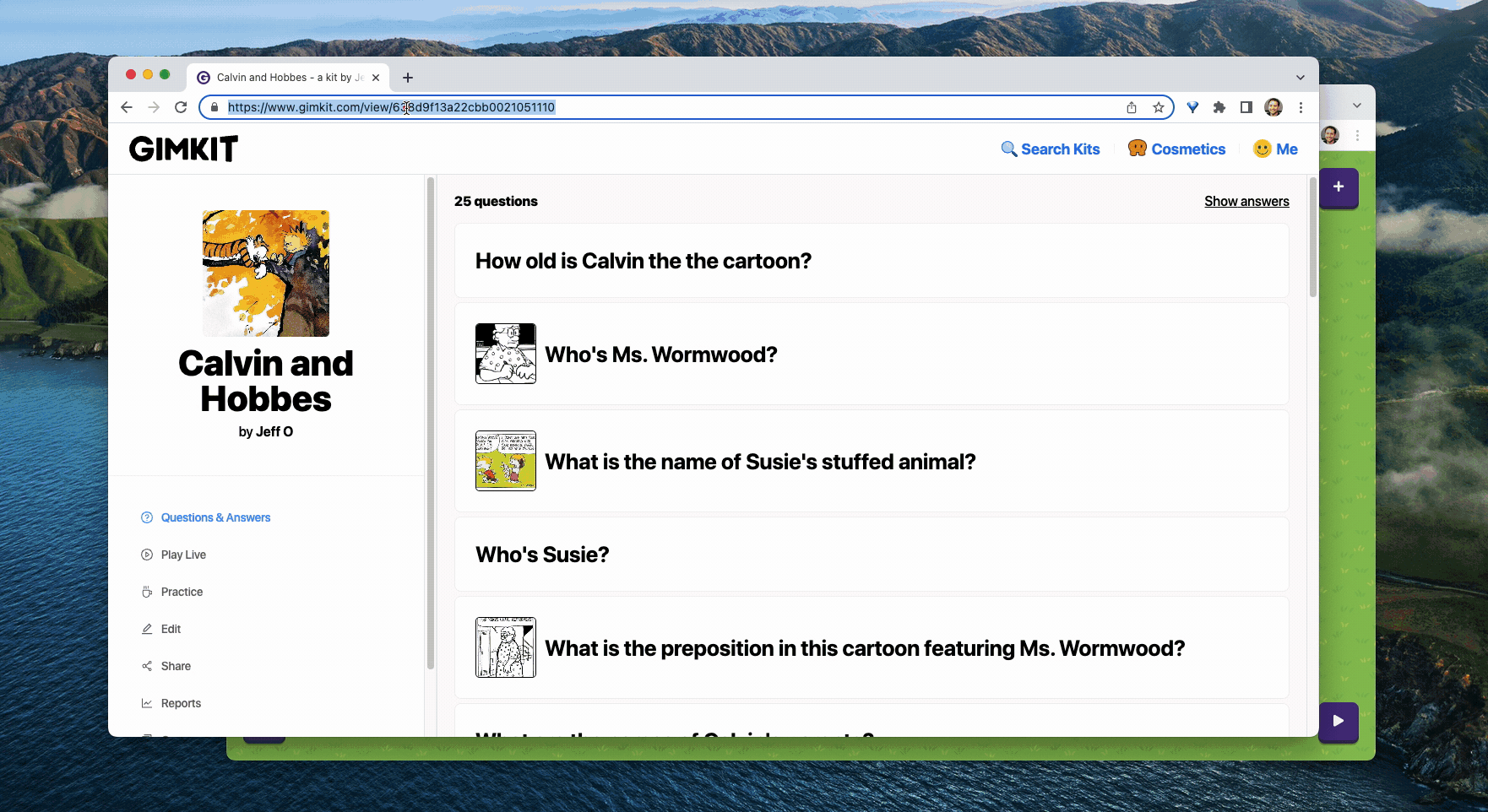Open a new browser tab

(408, 78)
